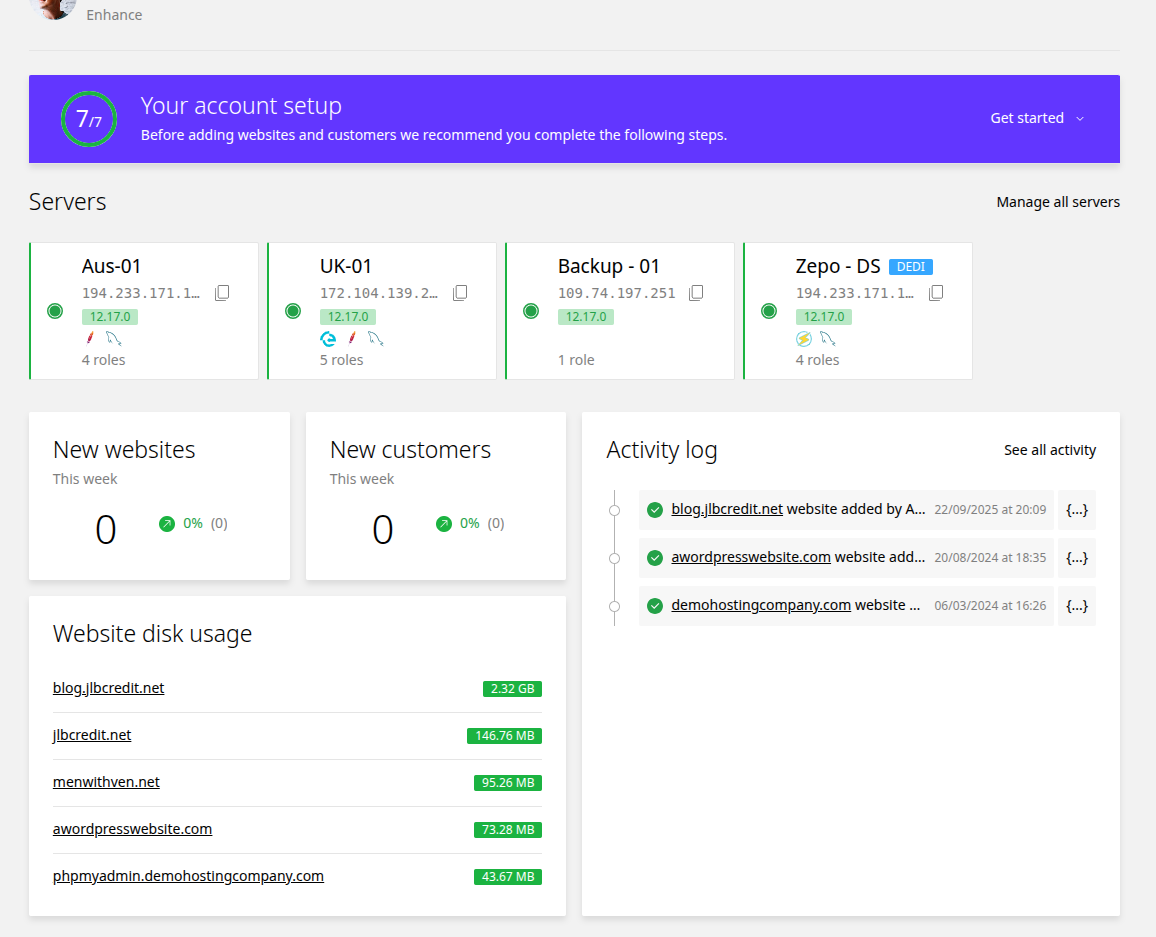Open blog.jlbcredit.net in disk usage list

pos(108,688)
